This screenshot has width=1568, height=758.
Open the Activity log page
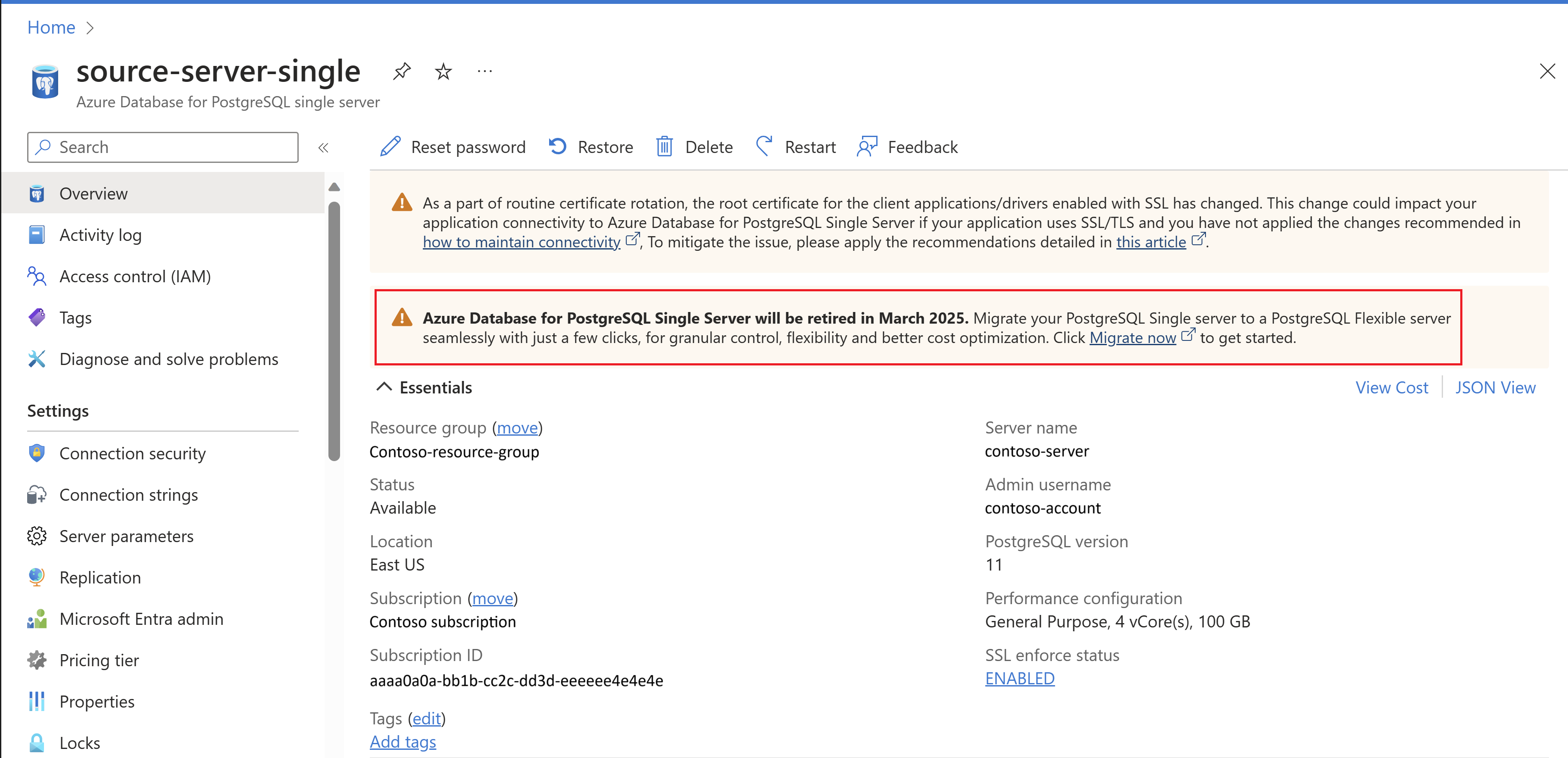pyautogui.click(x=100, y=235)
